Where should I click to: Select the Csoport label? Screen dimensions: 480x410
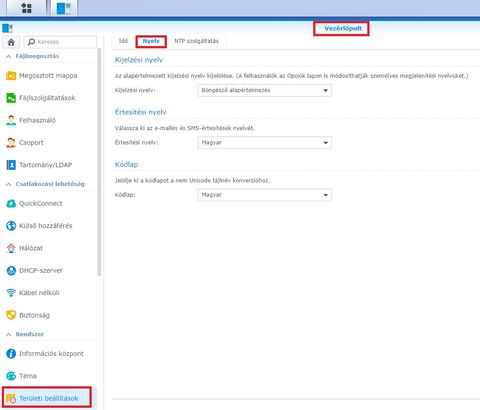31,143
